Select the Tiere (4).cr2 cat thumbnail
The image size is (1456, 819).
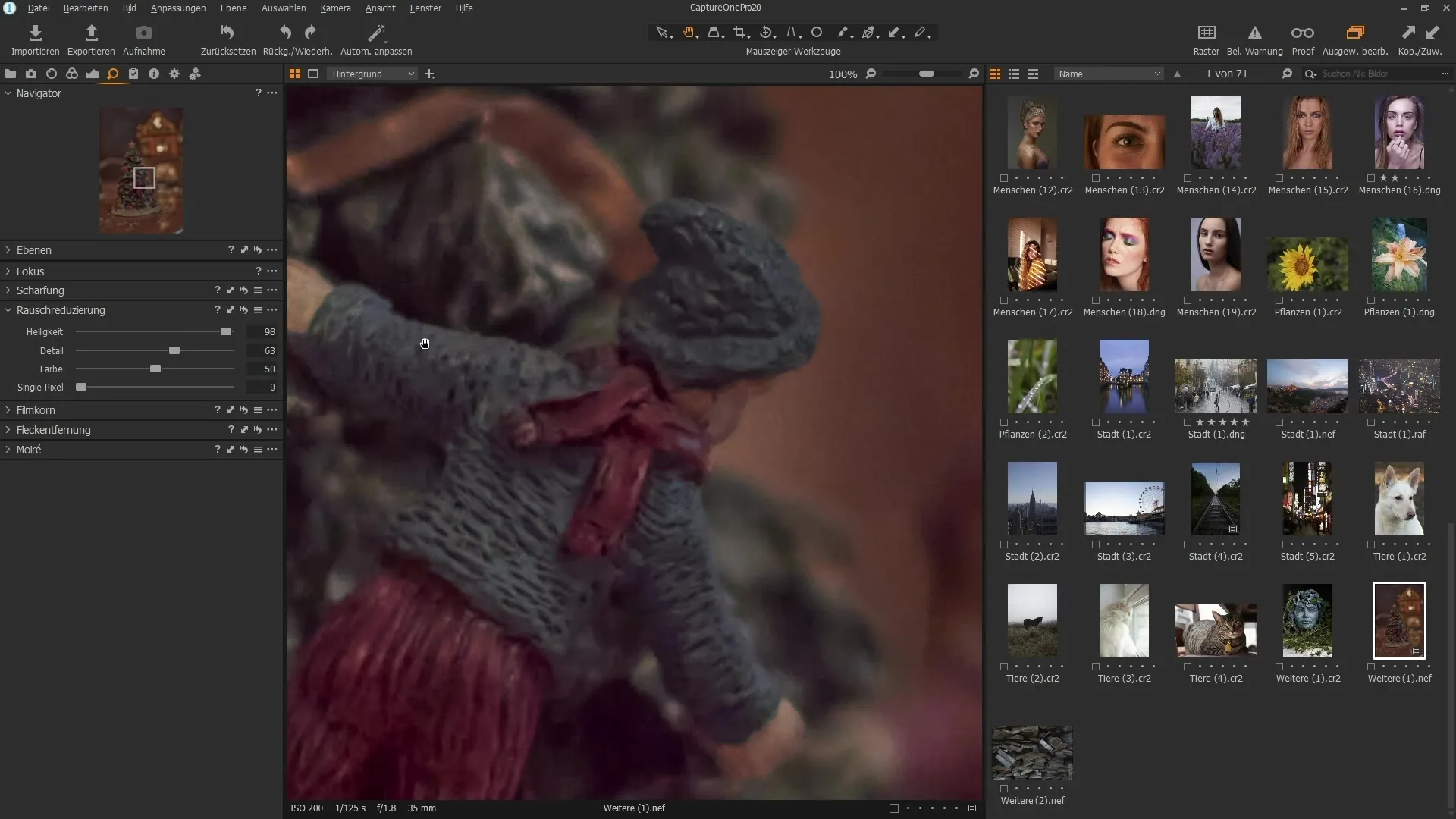pyautogui.click(x=1216, y=629)
